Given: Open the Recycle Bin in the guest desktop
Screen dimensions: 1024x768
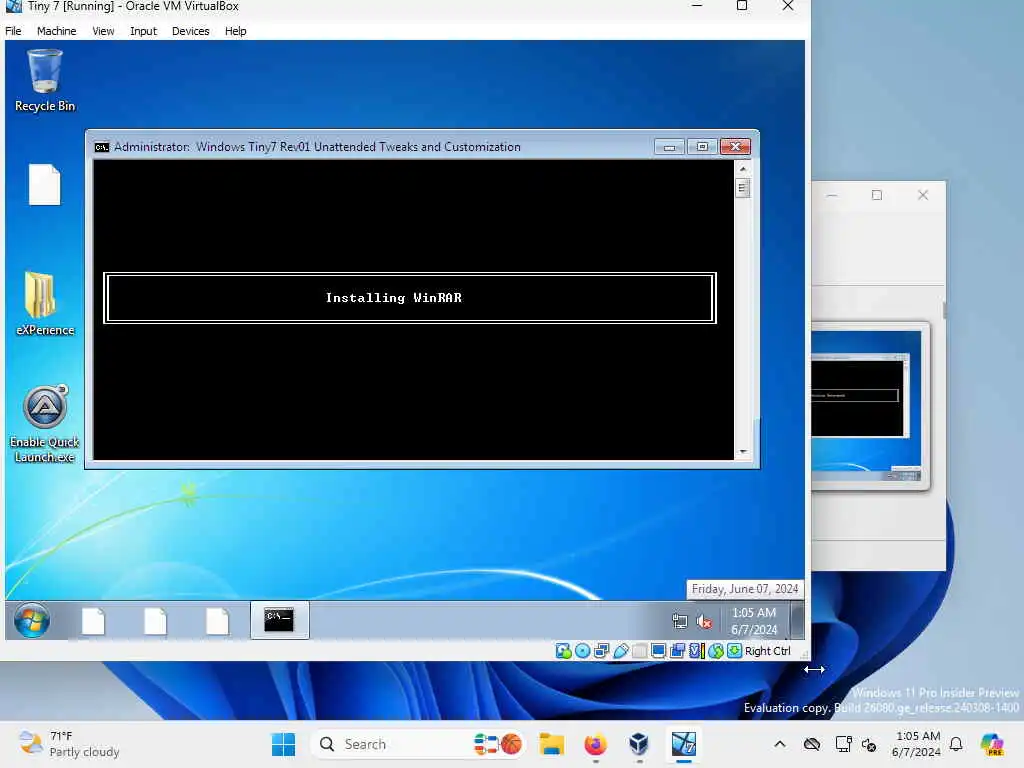Looking at the screenshot, I should (x=44, y=80).
